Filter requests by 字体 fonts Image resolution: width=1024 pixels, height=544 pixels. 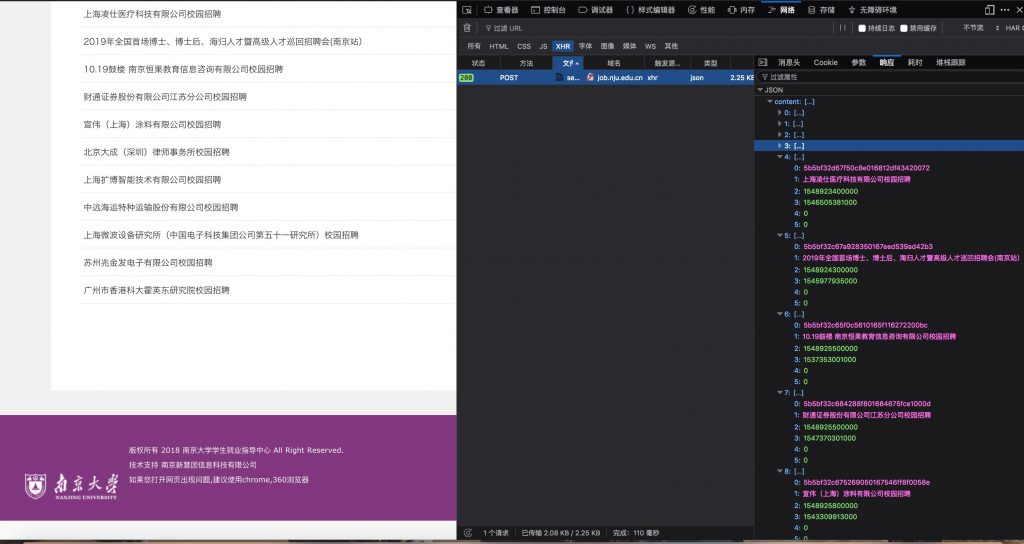(585, 46)
